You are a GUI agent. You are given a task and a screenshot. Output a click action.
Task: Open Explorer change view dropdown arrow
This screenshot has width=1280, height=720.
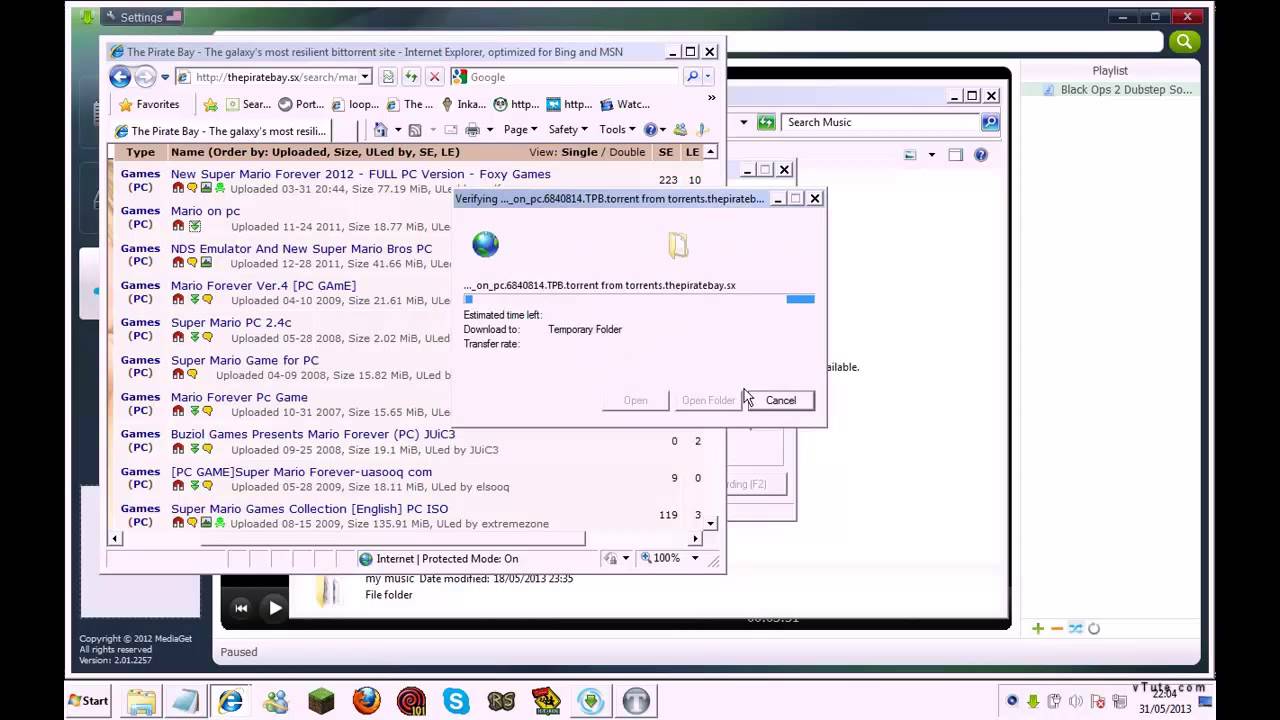point(931,155)
